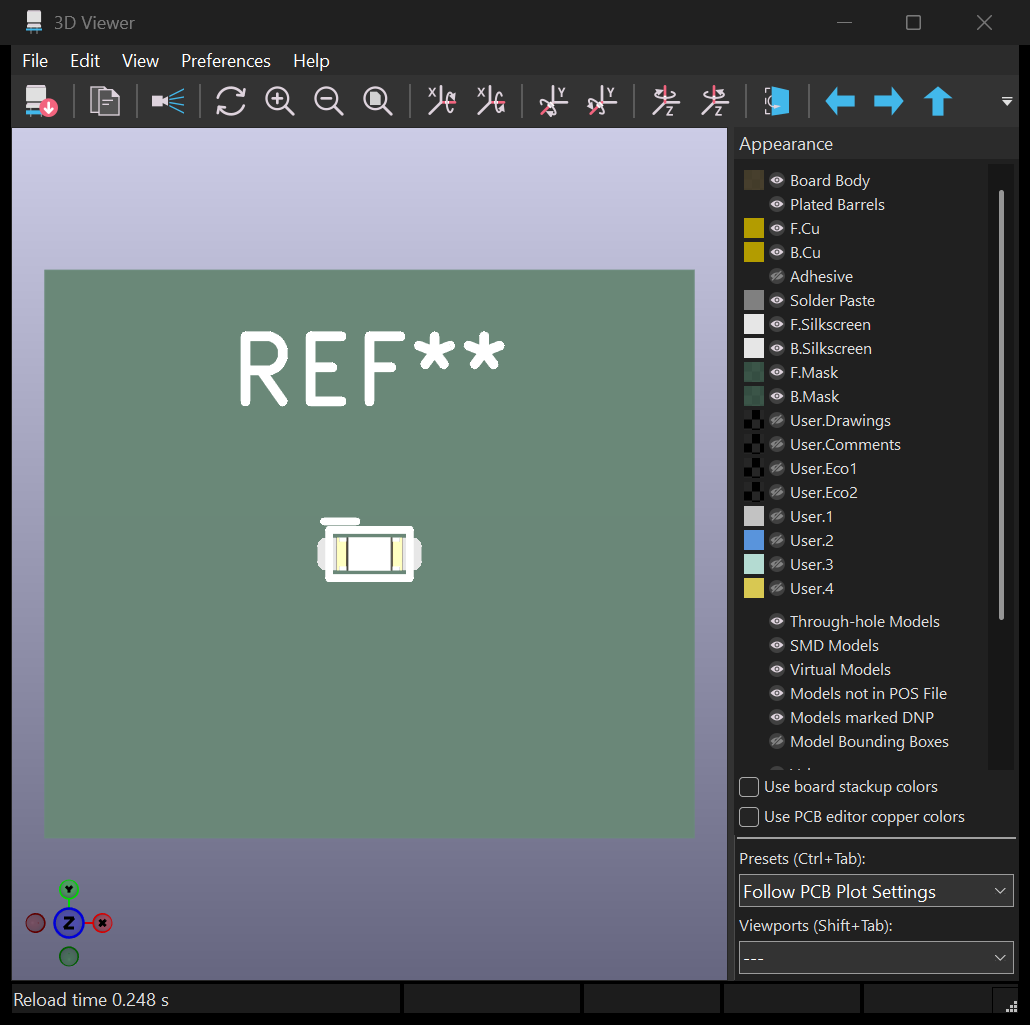
Task: Rotate the board clockwise around X axis
Action: point(441,101)
